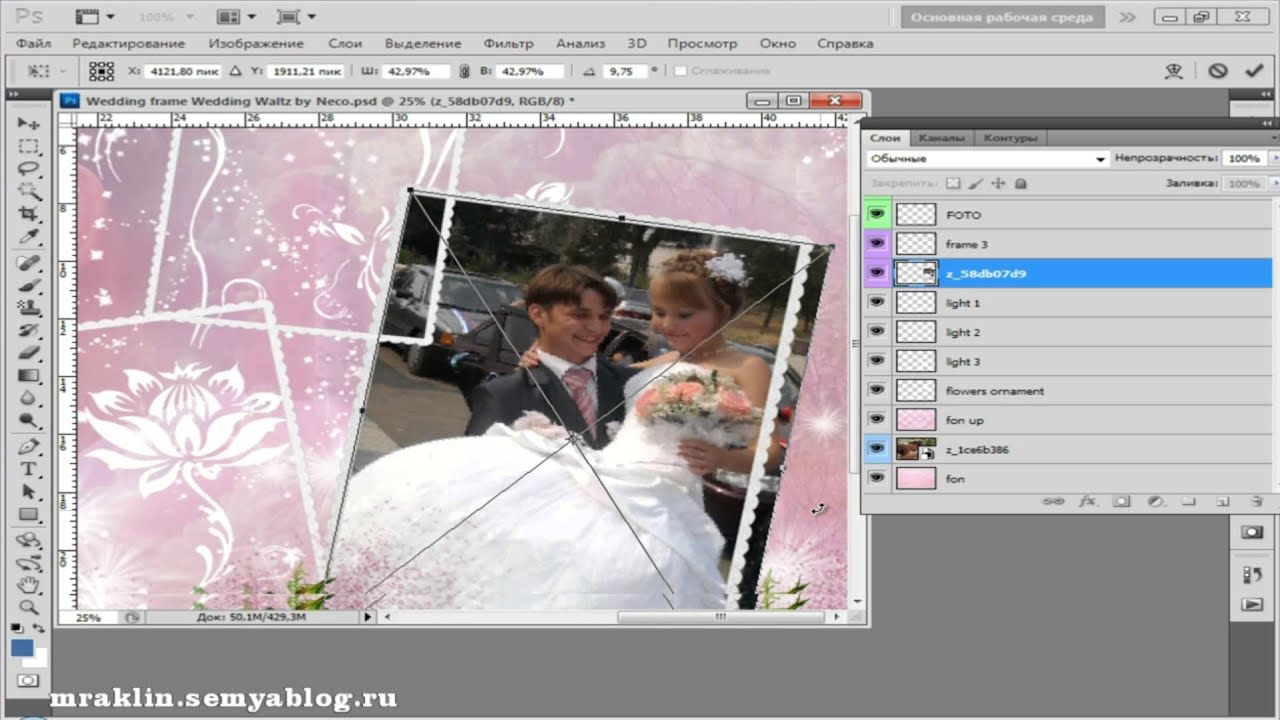This screenshot has height=720, width=1280.
Task: Expand more workspaces with double chevron
Action: pyautogui.click(x=1128, y=17)
